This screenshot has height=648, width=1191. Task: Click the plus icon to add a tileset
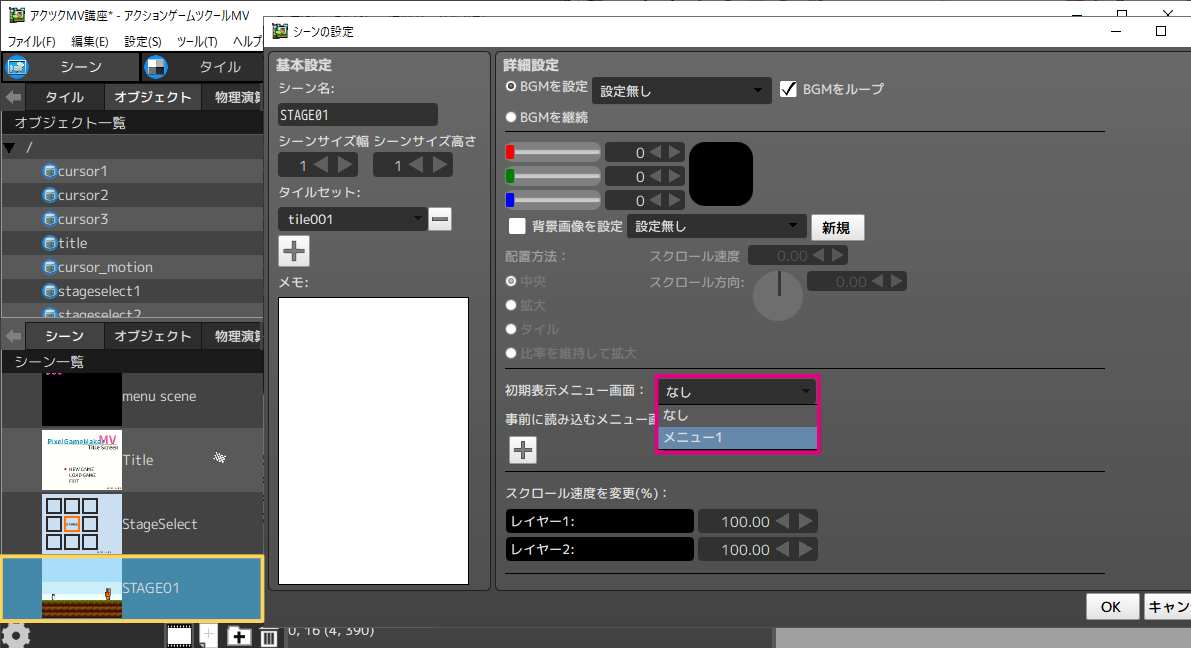(294, 250)
